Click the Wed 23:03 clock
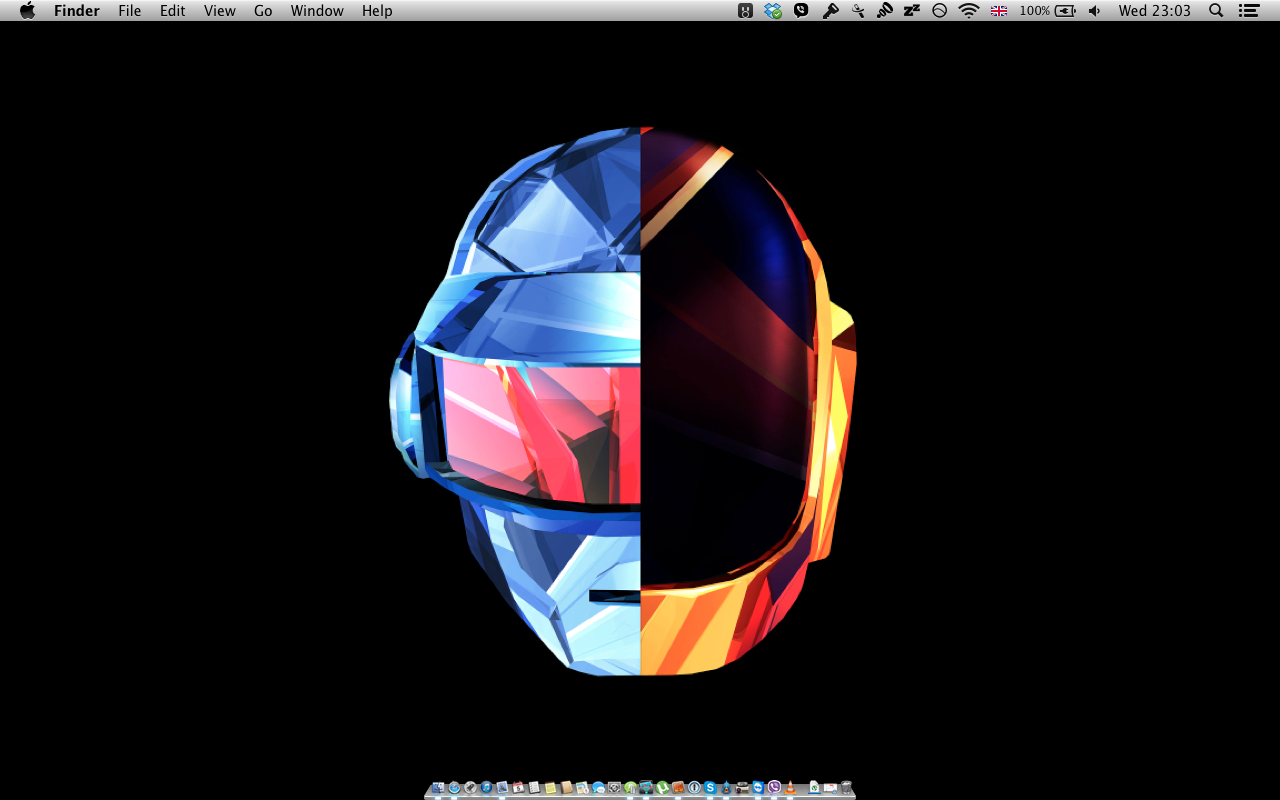The height and width of the screenshot is (800, 1280). pyautogui.click(x=1155, y=11)
